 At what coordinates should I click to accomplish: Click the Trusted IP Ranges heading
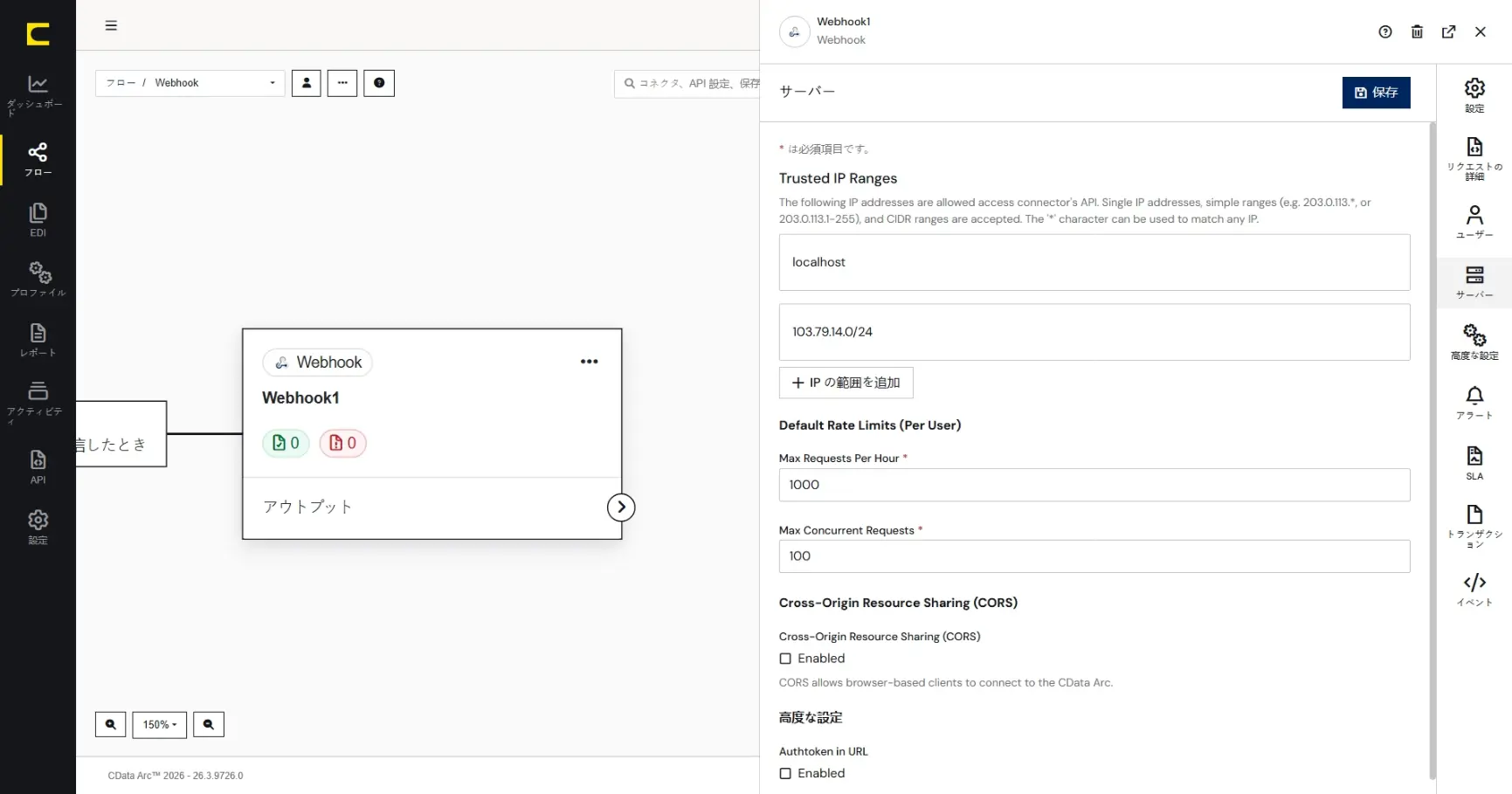[838, 178]
